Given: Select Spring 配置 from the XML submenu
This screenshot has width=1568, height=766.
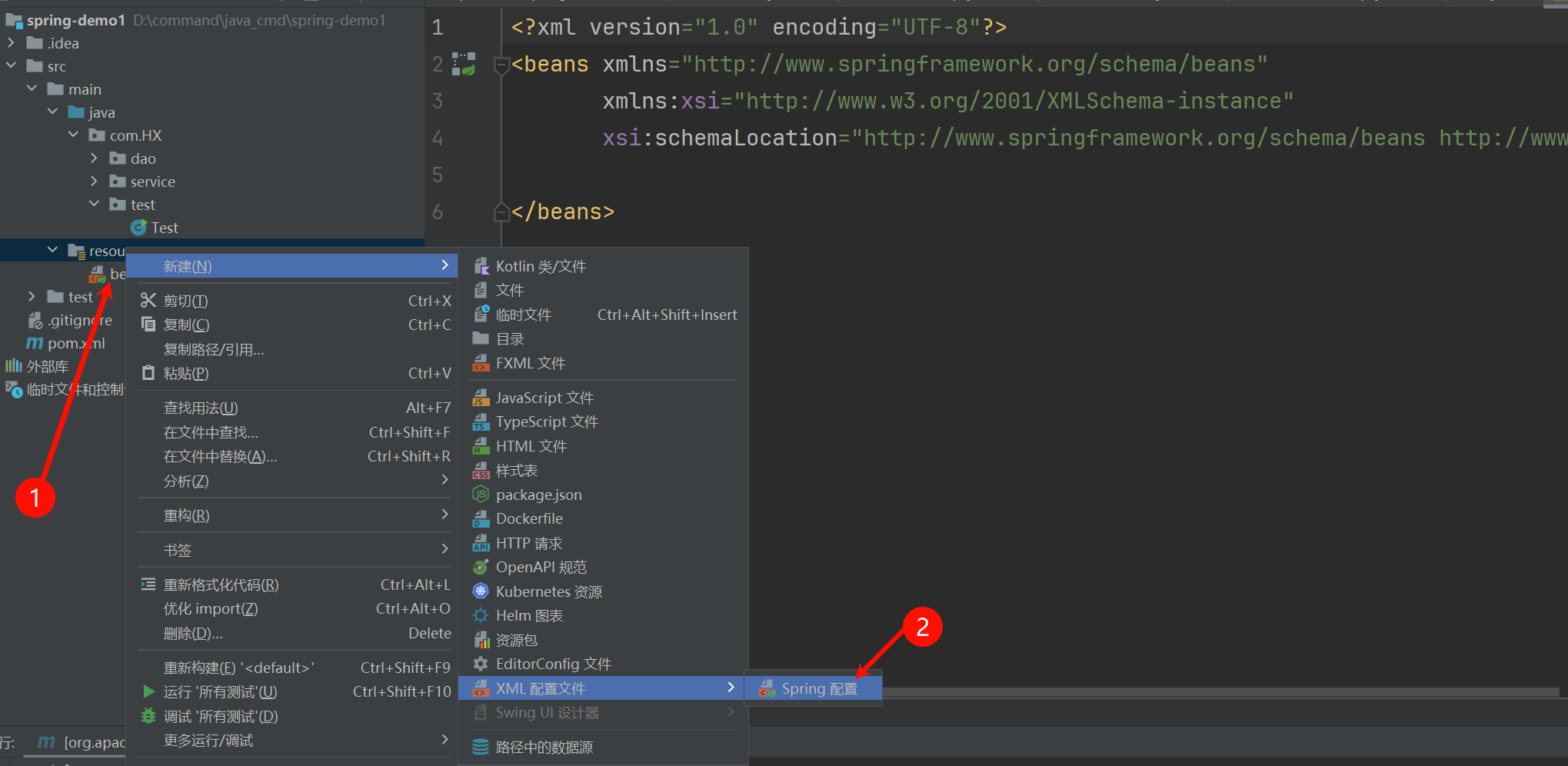Looking at the screenshot, I should pyautogui.click(x=818, y=689).
